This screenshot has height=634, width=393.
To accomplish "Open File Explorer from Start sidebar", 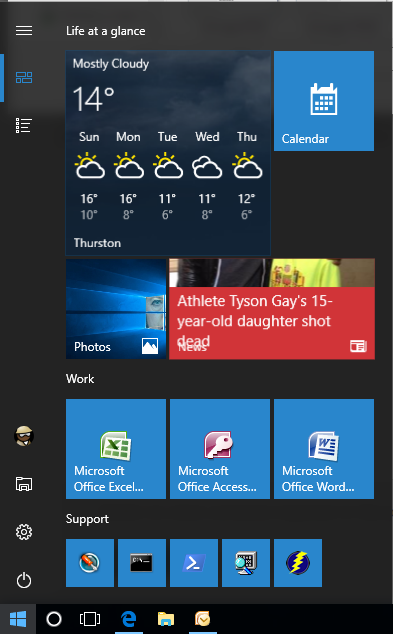I will click(x=24, y=484).
